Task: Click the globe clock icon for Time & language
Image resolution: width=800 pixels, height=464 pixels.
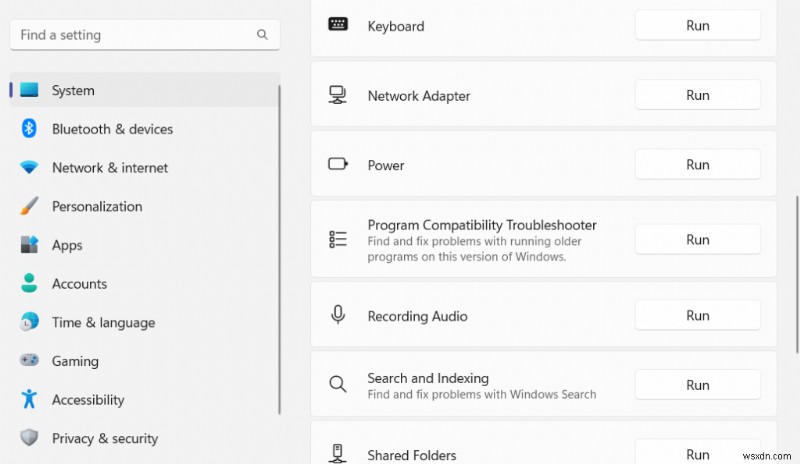Action: [x=29, y=322]
